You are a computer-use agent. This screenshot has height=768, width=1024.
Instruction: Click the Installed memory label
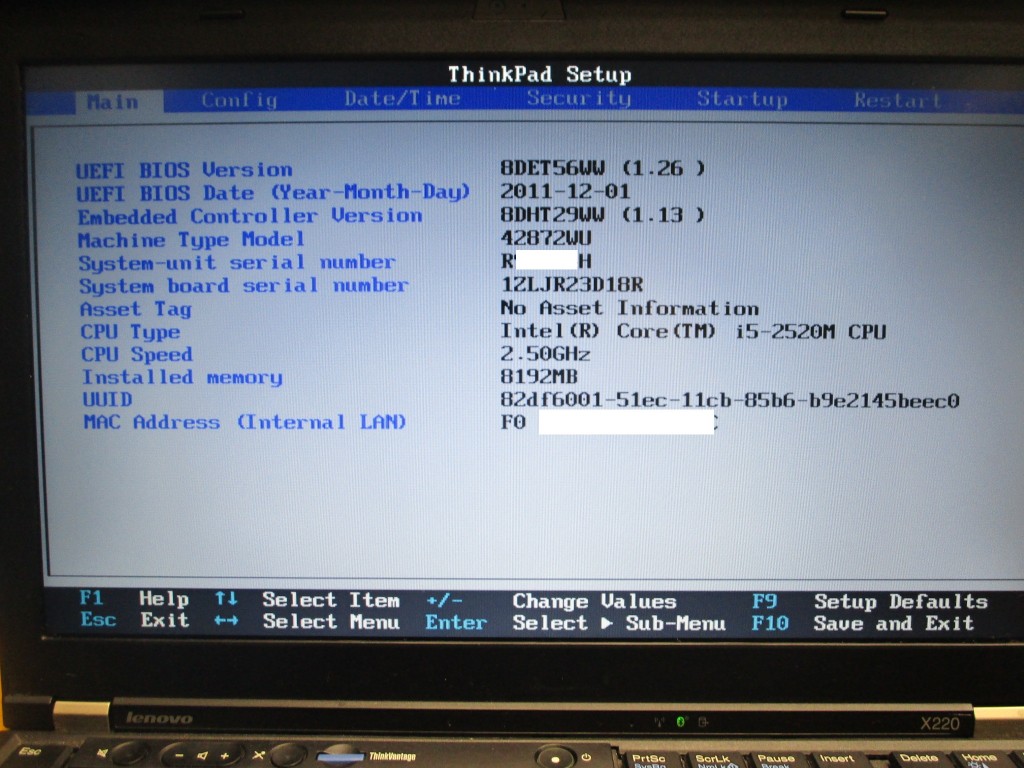point(182,377)
